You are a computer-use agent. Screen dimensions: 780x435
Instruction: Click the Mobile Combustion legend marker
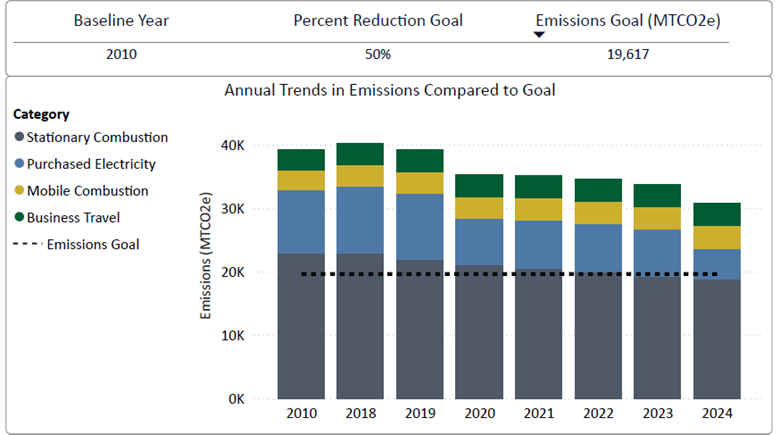click(19, 190)
